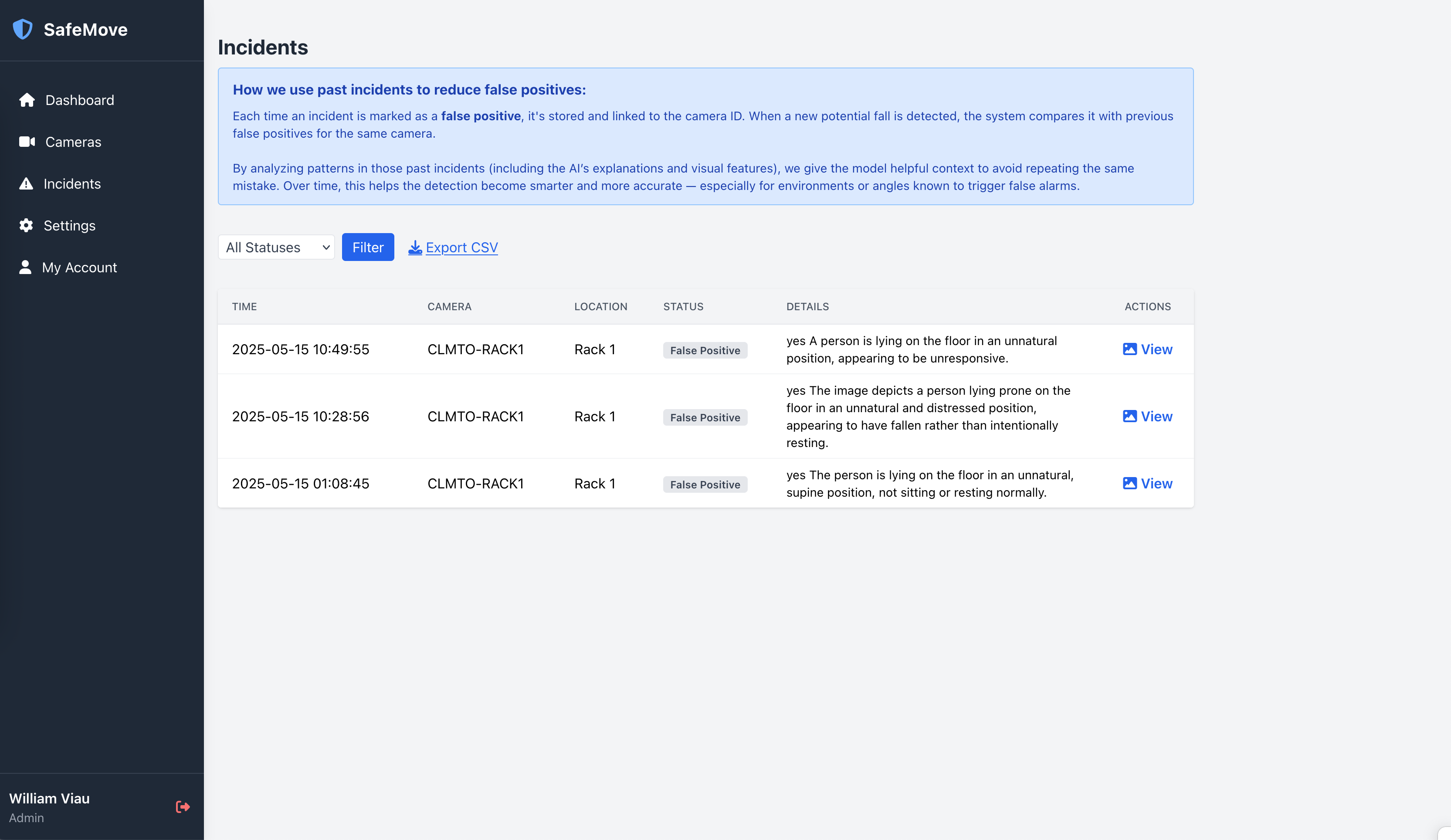Click the SafeMove shield logo icon
Viewport: 1451px width, 840px height.
[x=23, y=29]
